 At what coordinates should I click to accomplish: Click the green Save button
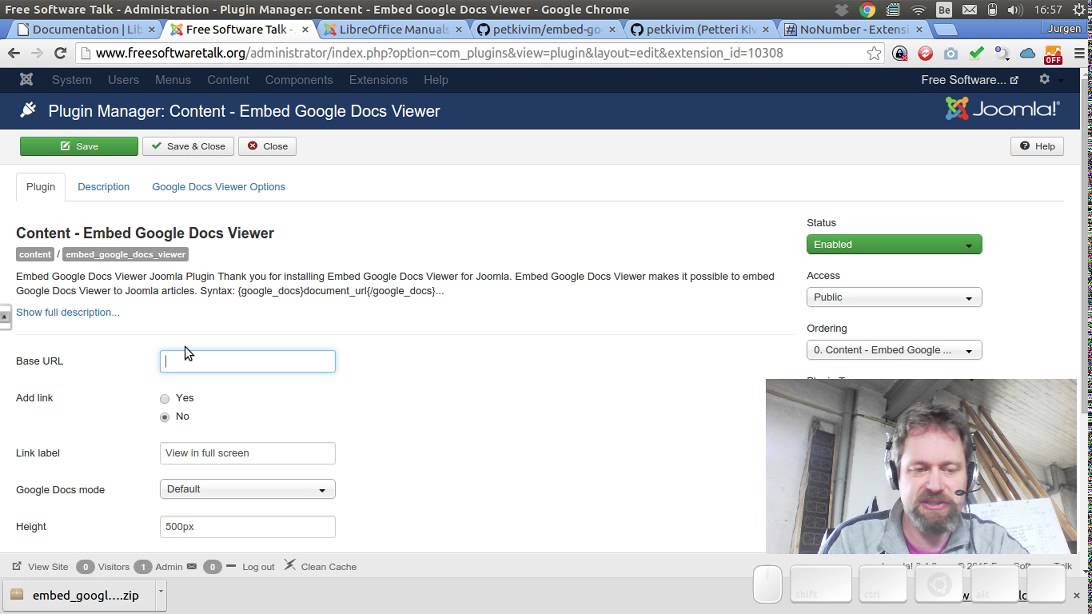click(79, 146)
